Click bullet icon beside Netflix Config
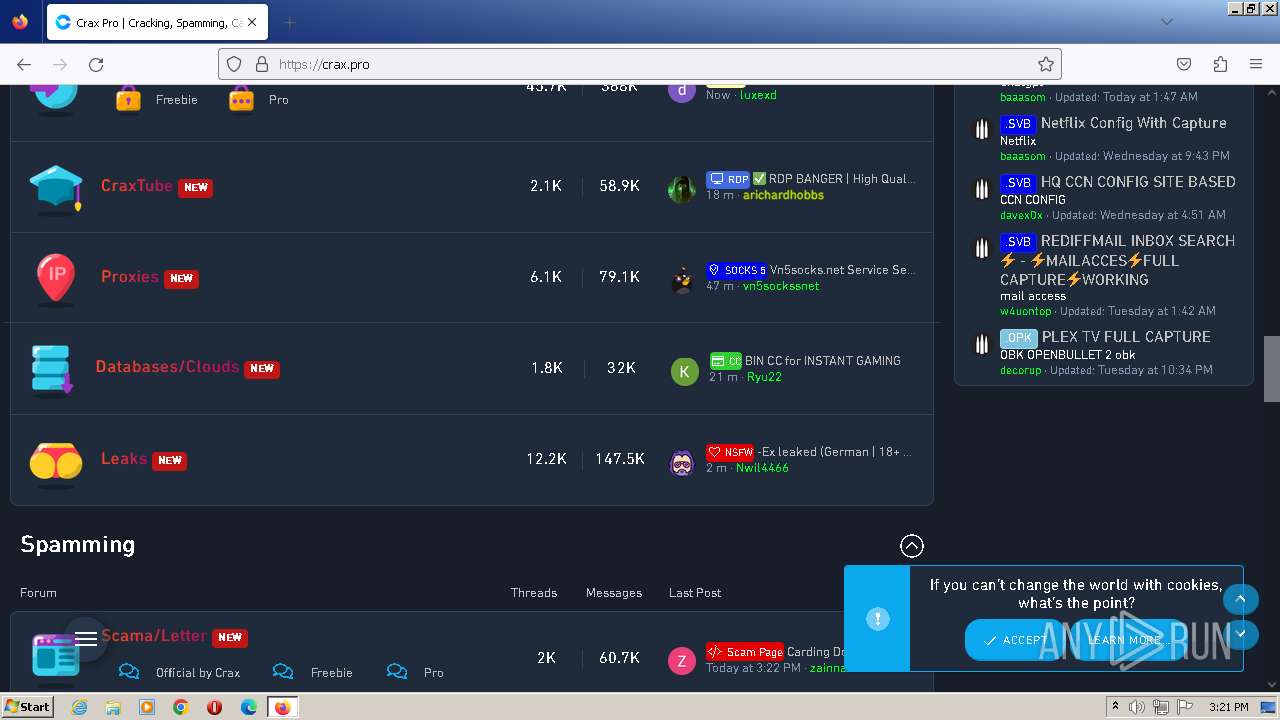This screenshot has height=720, width=1280. tap(982, 129)
